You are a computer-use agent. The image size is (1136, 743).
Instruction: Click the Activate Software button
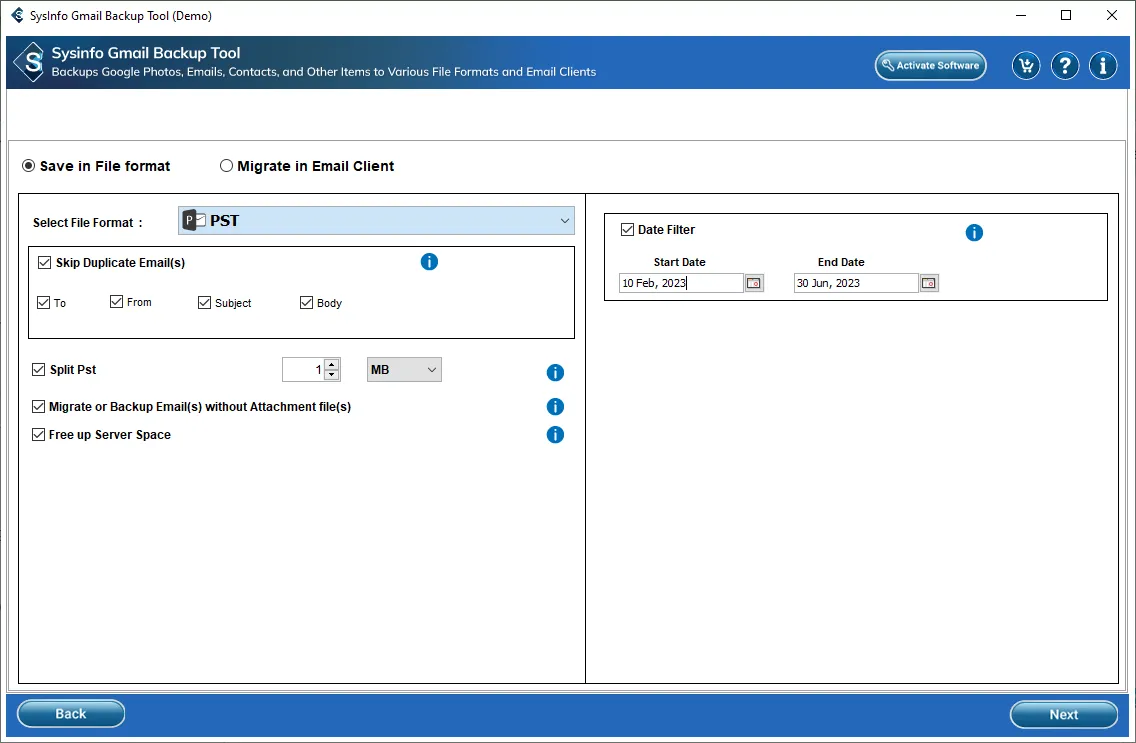point(930,66)
